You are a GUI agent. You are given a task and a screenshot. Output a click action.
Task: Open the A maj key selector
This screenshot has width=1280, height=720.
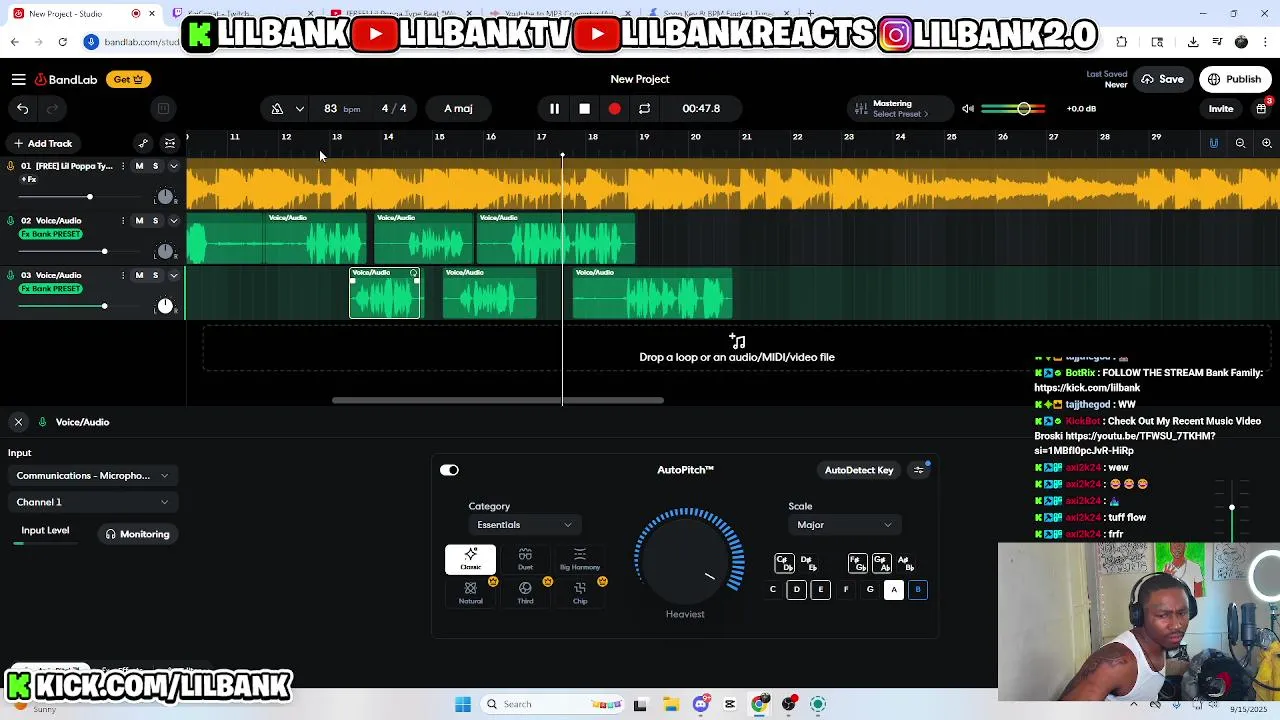point(458,108)
